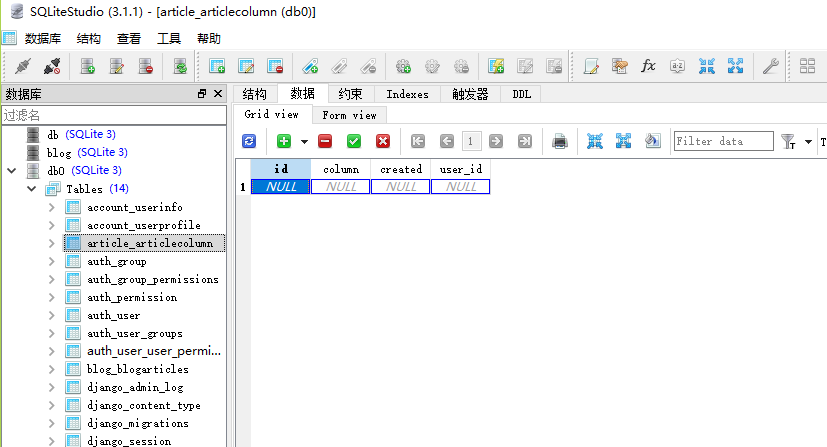
Task: Click the remove database icon
Action: (x=146, y=66)
